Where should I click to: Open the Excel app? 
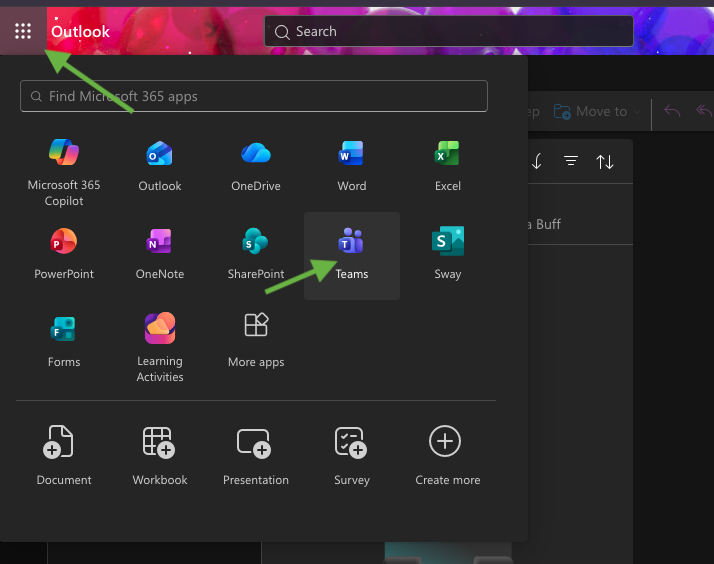pos(448,166)
